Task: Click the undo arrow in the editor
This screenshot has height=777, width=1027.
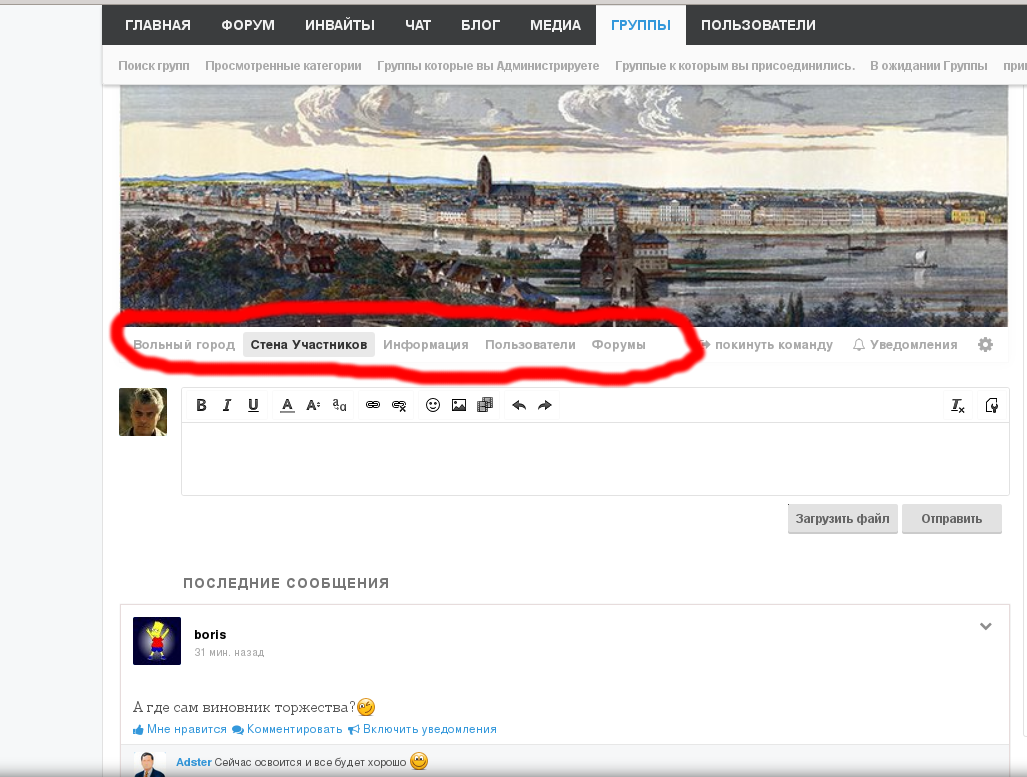Action: (x=518, y=405)
